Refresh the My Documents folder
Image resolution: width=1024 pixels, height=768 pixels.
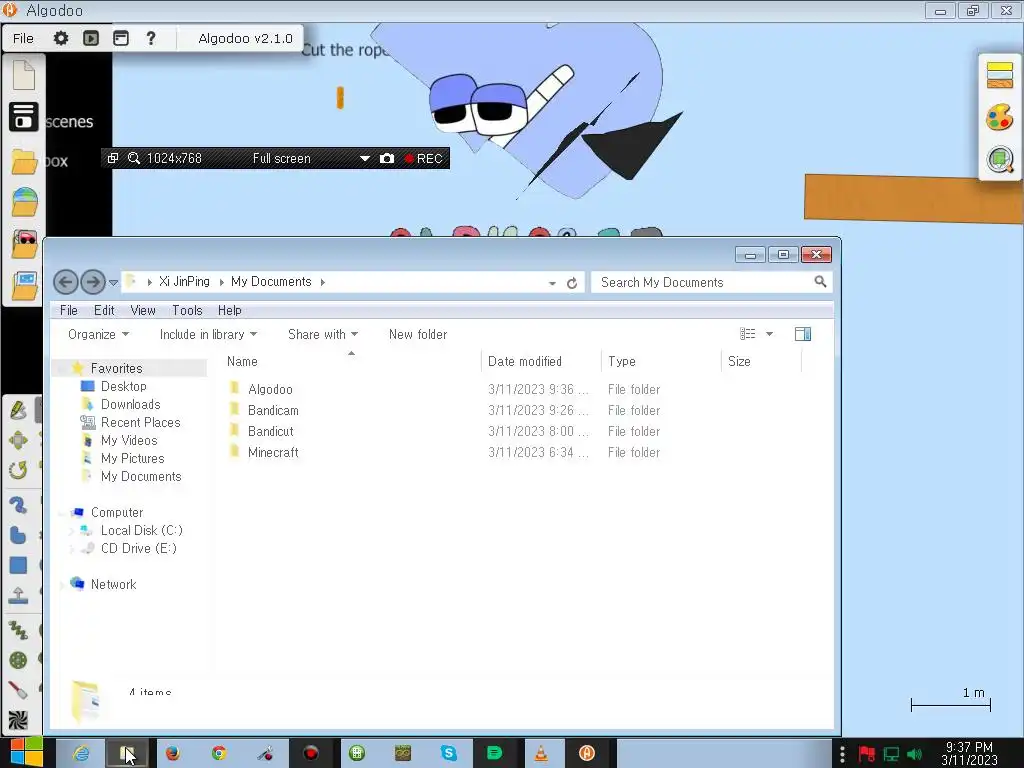pyautogui.click(x=572, y=283)
